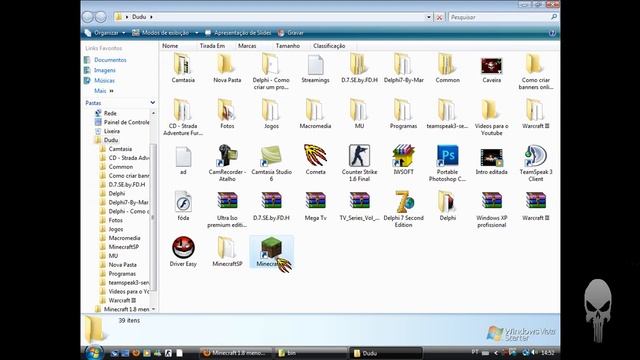The width and height of the screenshot is (640, 360).
Task: Collapse the Pastas panel chevron
Action: click(x=153, y=103)
